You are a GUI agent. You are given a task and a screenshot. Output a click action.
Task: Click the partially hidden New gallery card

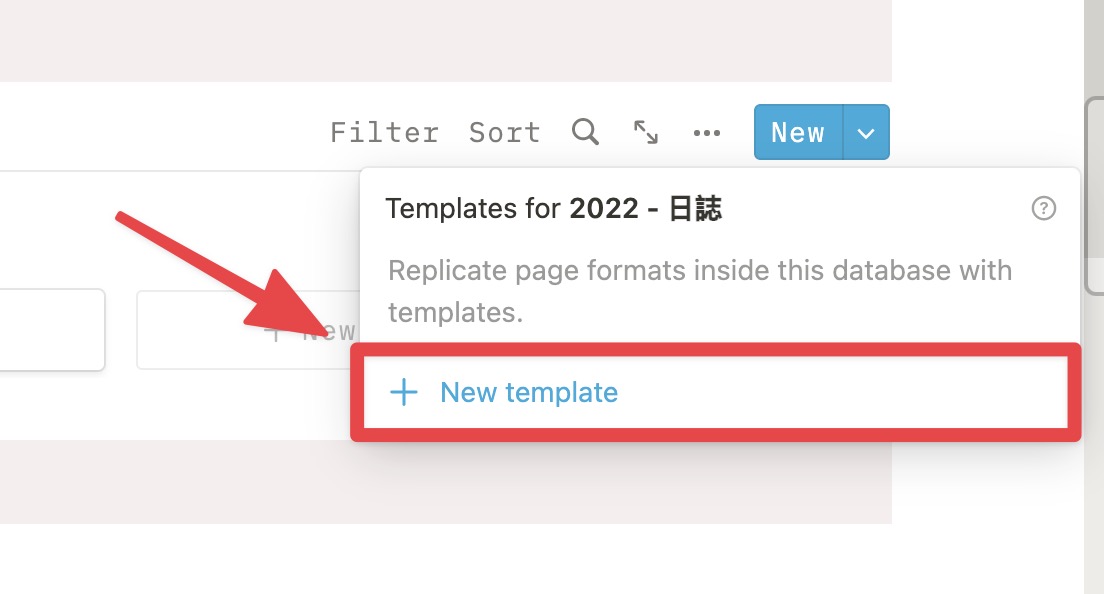click(248, 330)
